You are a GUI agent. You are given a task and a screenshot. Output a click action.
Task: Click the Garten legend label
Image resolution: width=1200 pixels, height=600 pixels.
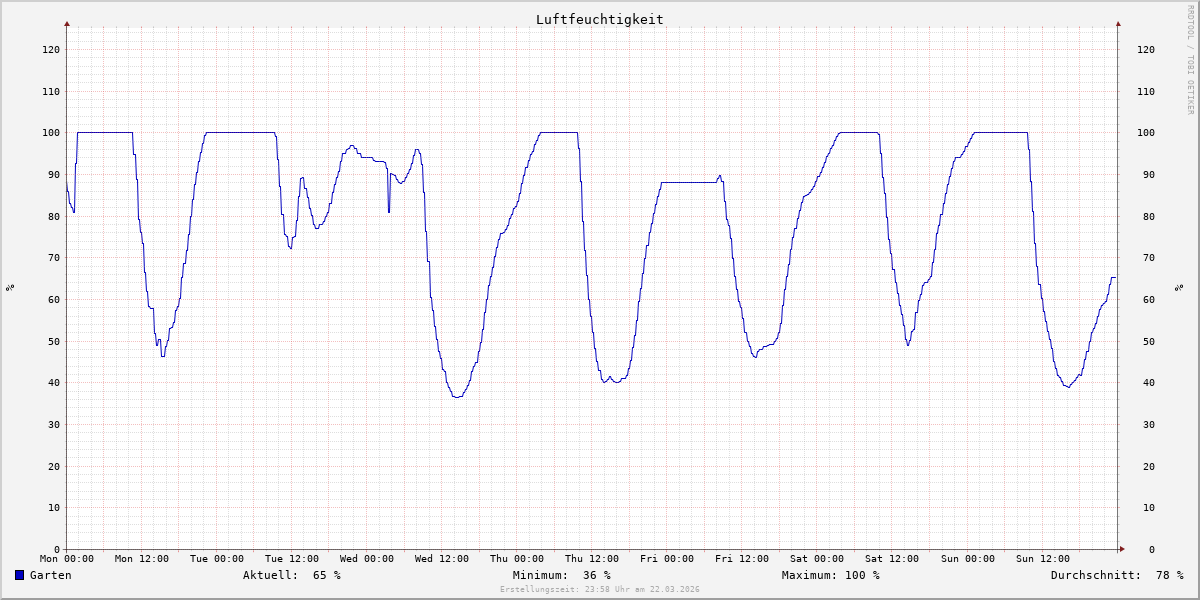(x=50, y=575)
